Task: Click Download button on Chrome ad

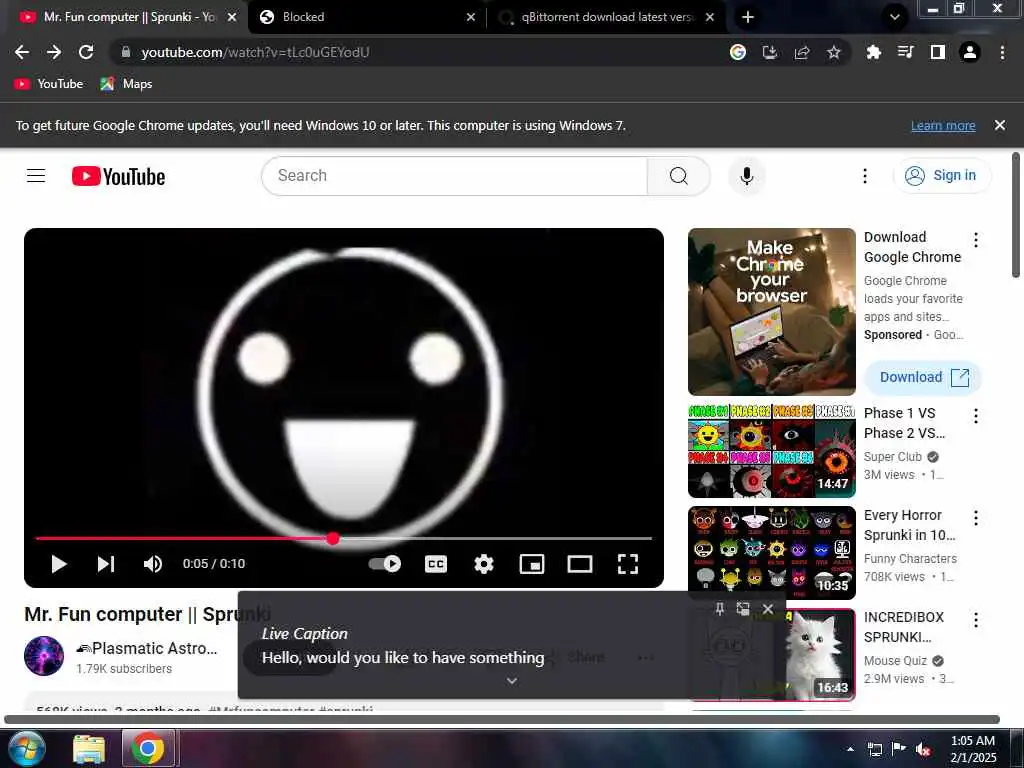Action: 923,377
